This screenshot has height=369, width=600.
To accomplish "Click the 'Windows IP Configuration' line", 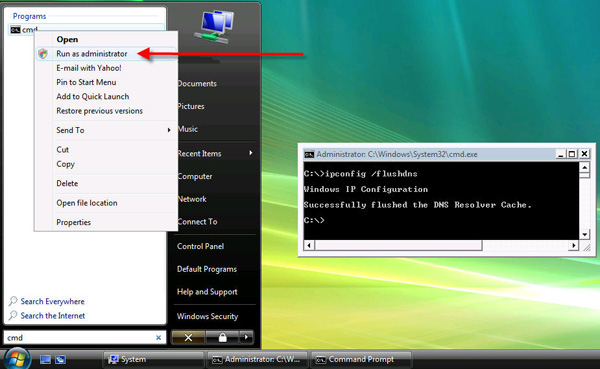I will coord(365,189).
